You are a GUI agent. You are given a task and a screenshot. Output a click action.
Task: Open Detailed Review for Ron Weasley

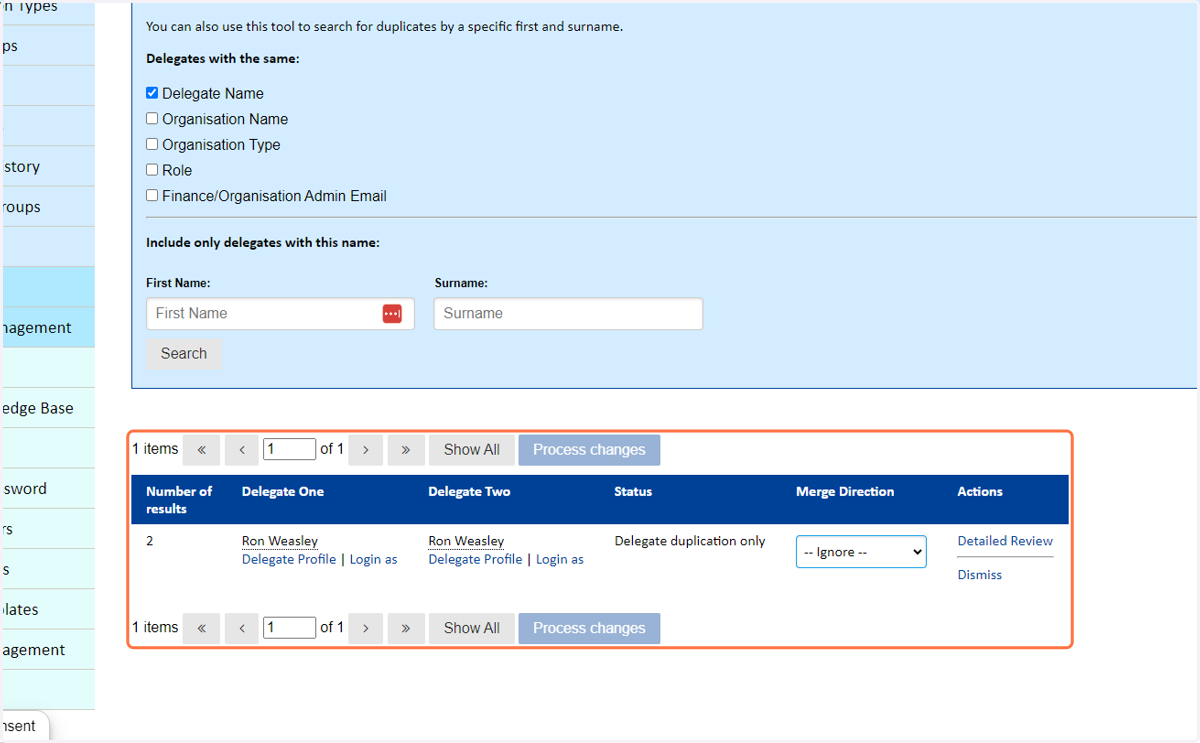tap(1005, 541)
